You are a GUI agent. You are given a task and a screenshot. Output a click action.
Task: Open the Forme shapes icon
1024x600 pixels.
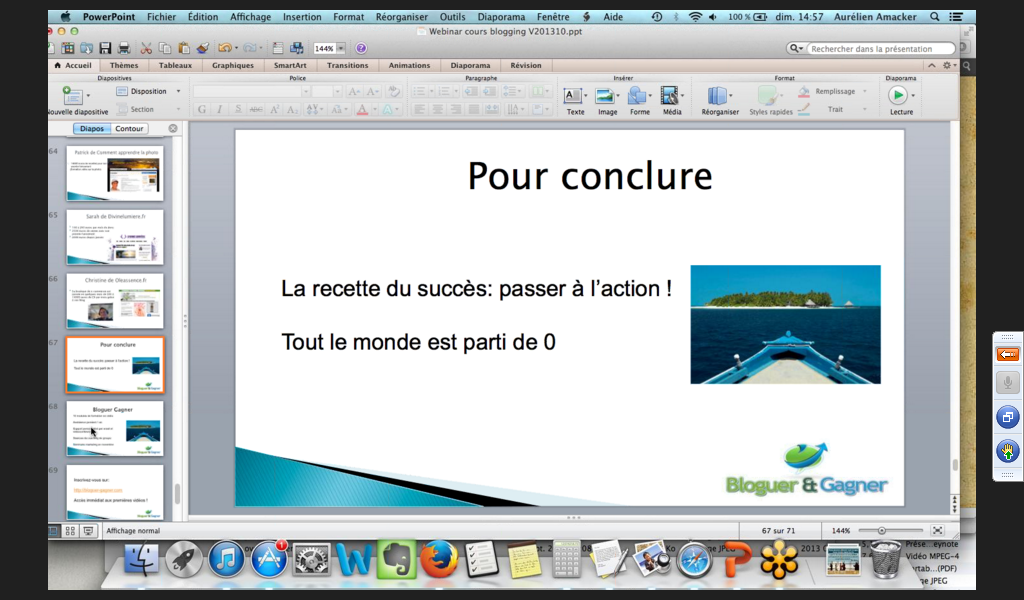pyautogui.click(x=639, y=97)
